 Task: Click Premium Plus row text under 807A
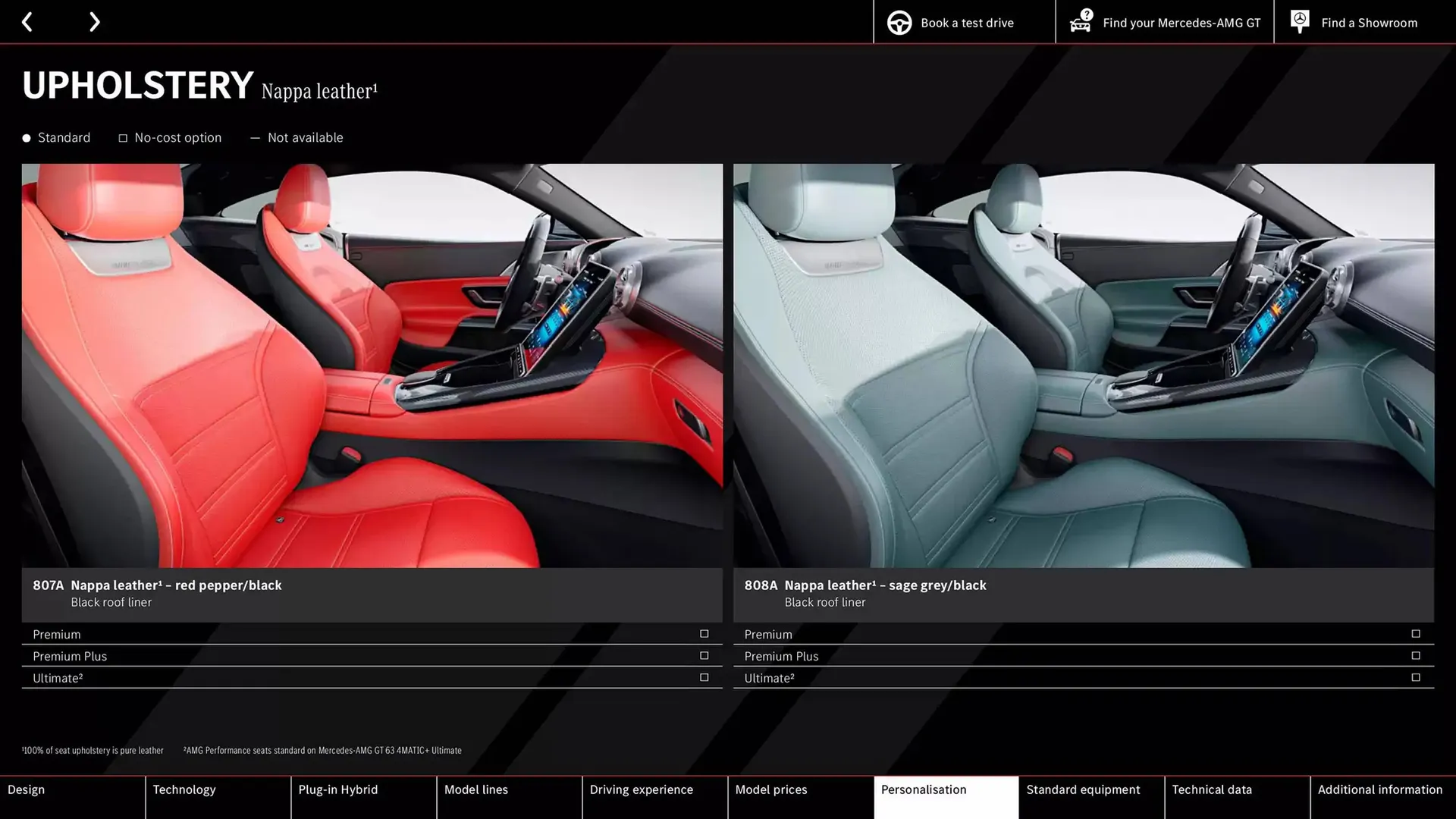(70, 657)
